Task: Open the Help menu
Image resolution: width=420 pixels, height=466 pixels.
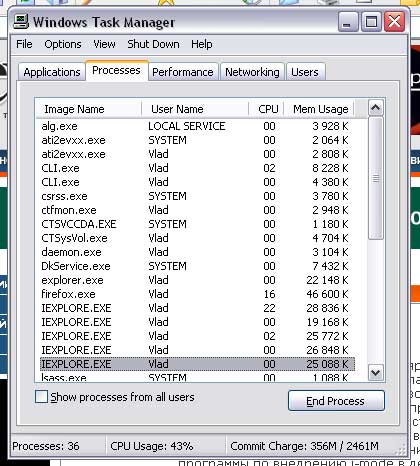Action: coord(201,44)
